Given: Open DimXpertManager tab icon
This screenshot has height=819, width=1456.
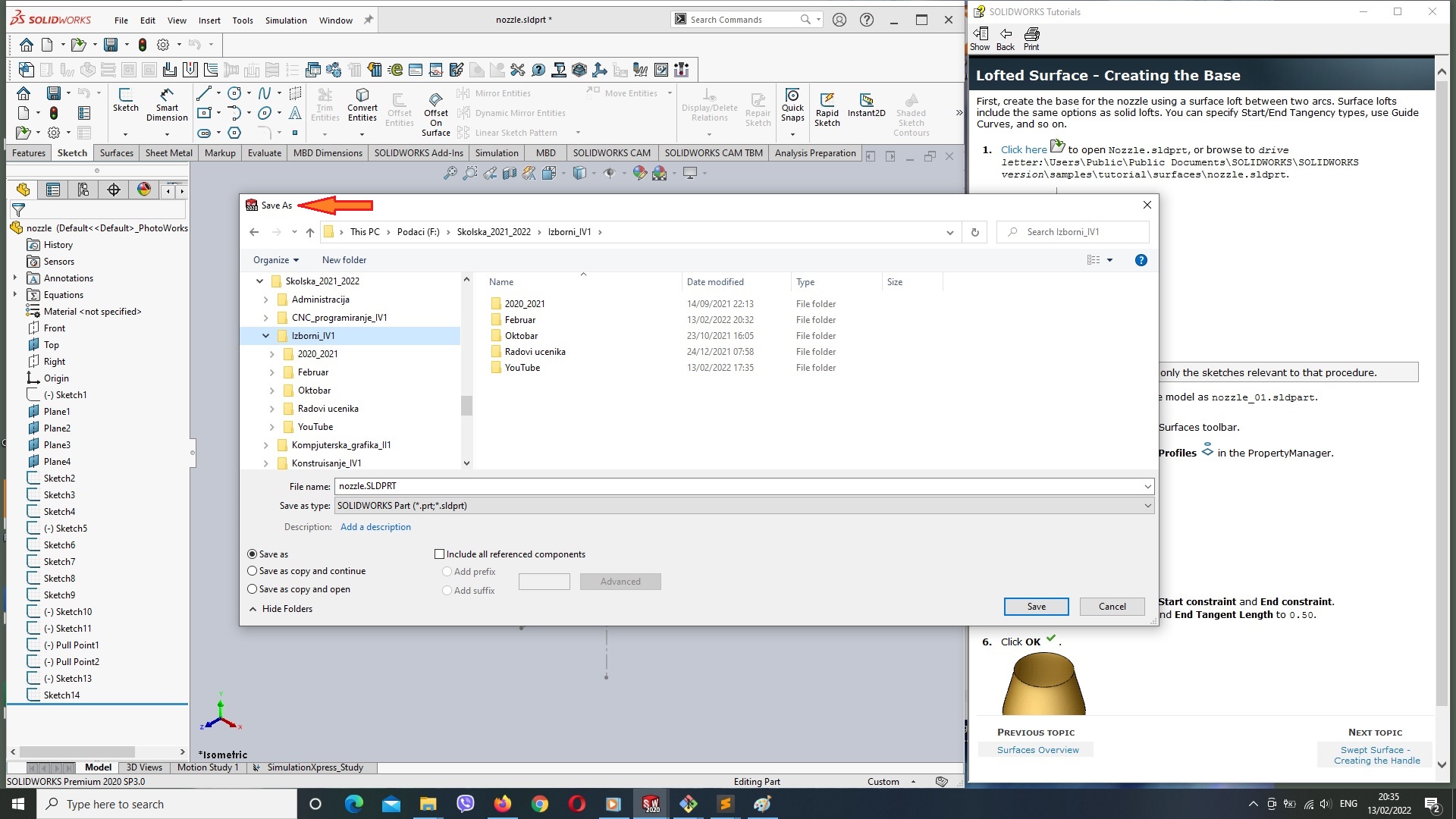Looking at the screenshot, I should (114, 190).
